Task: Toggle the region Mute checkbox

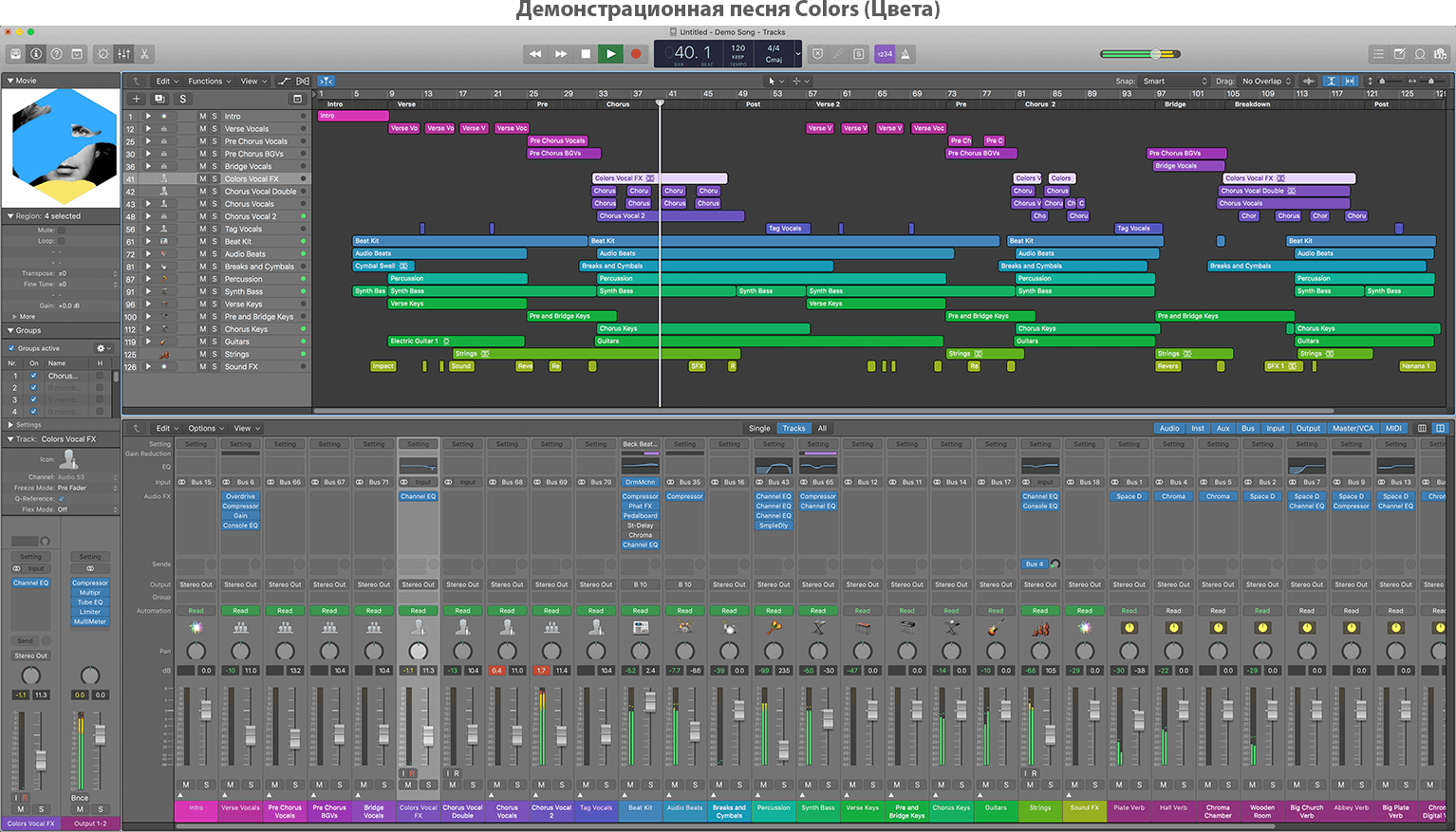Action: coord(62,231)
